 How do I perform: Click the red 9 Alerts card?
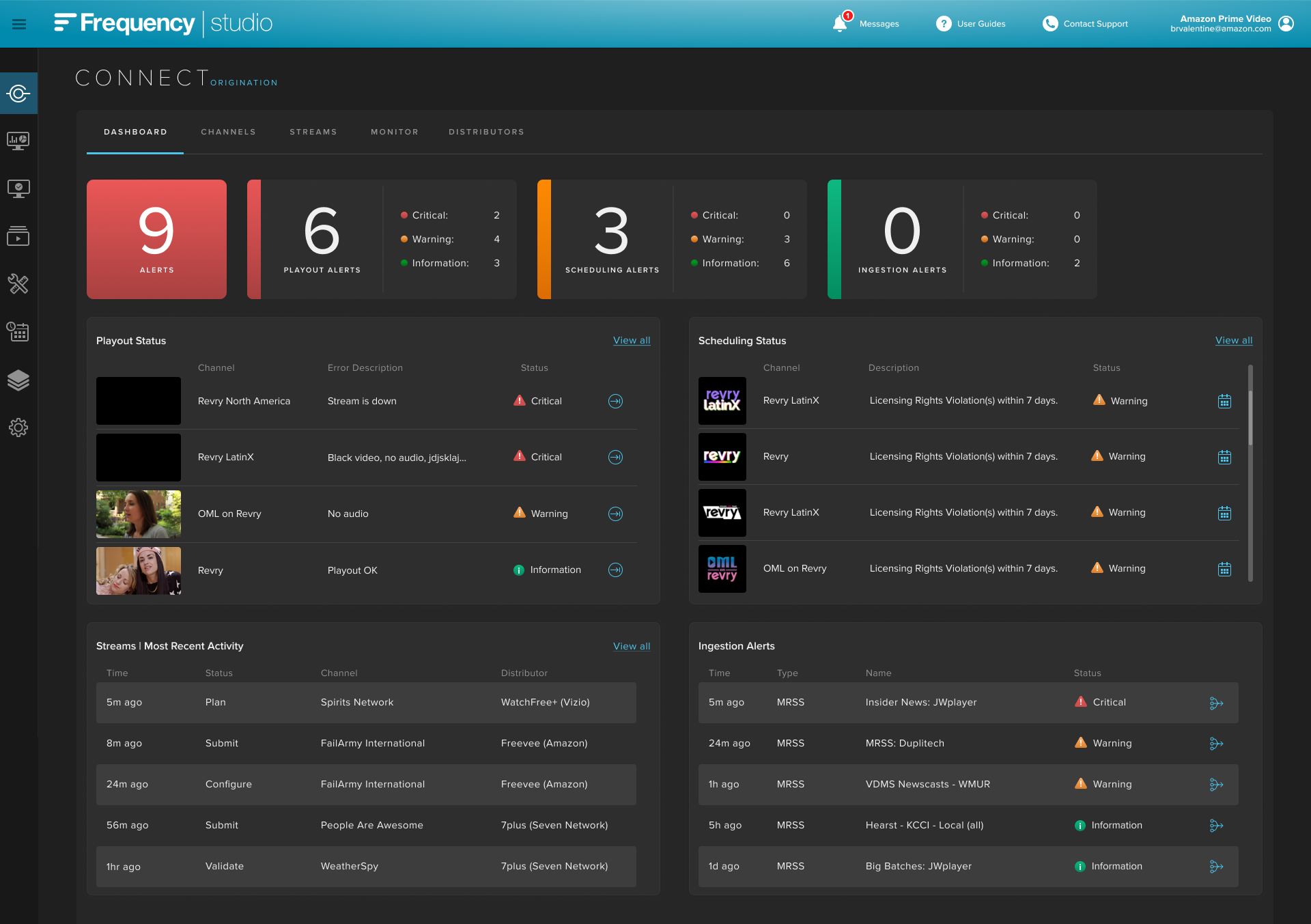[x=156, y=239]
